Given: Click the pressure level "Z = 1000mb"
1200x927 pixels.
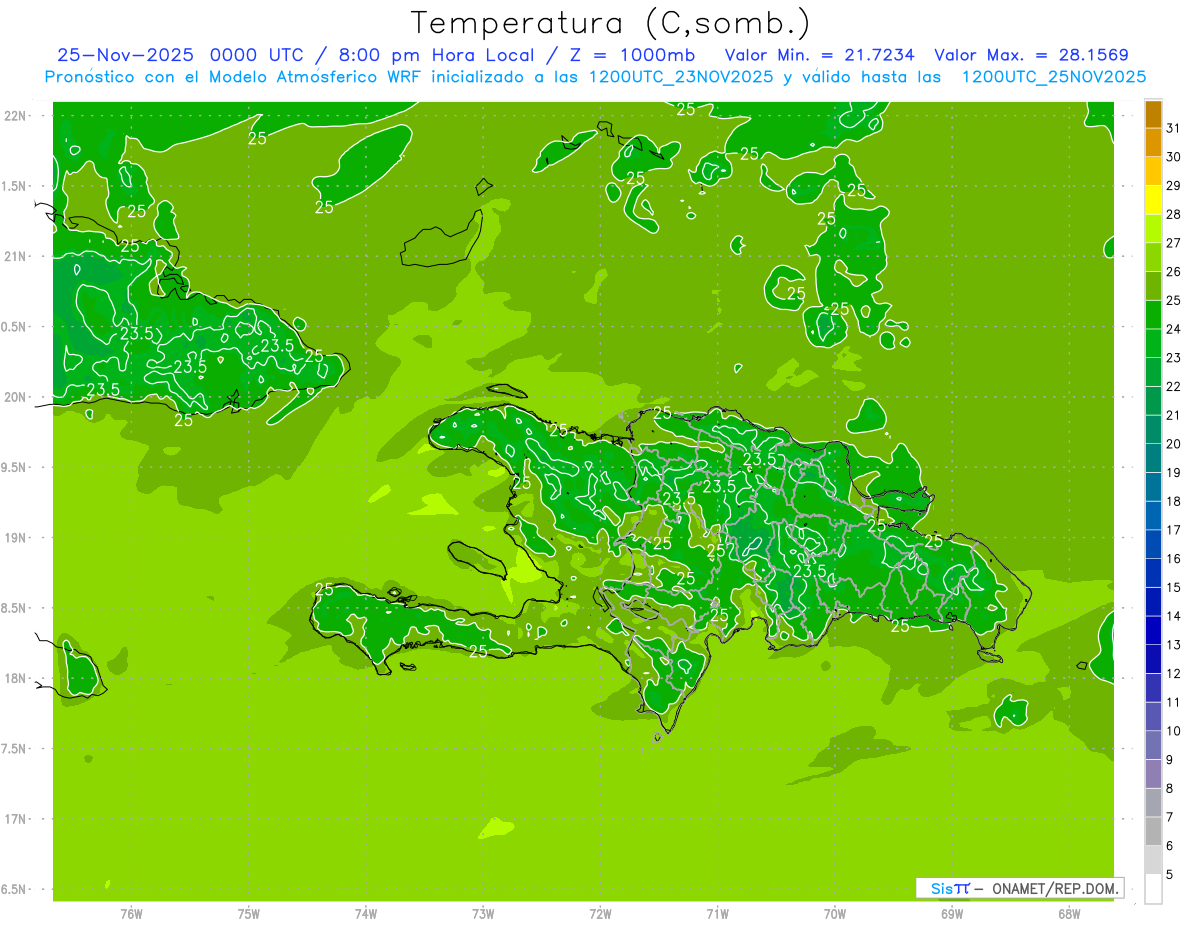Looking at the screenshot, I should (x=634, y=55).
